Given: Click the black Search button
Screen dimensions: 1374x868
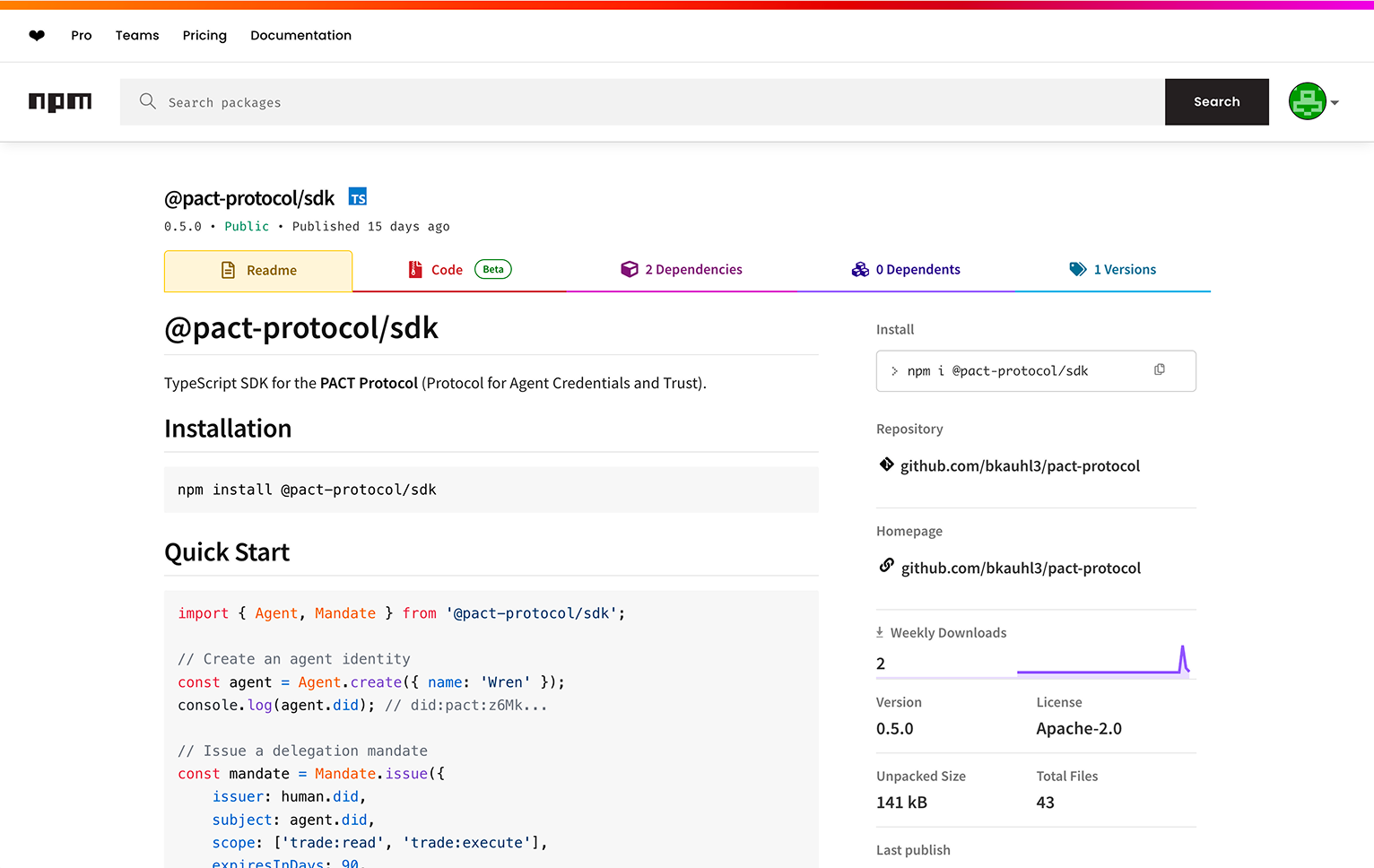Looking at the screenshot, I should coord(1217,102).
